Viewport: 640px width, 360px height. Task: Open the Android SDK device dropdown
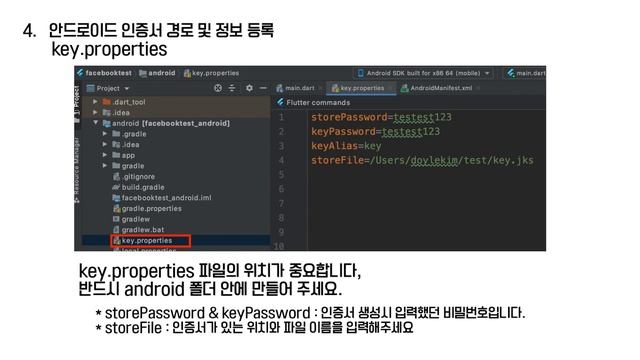click(423, 73)
